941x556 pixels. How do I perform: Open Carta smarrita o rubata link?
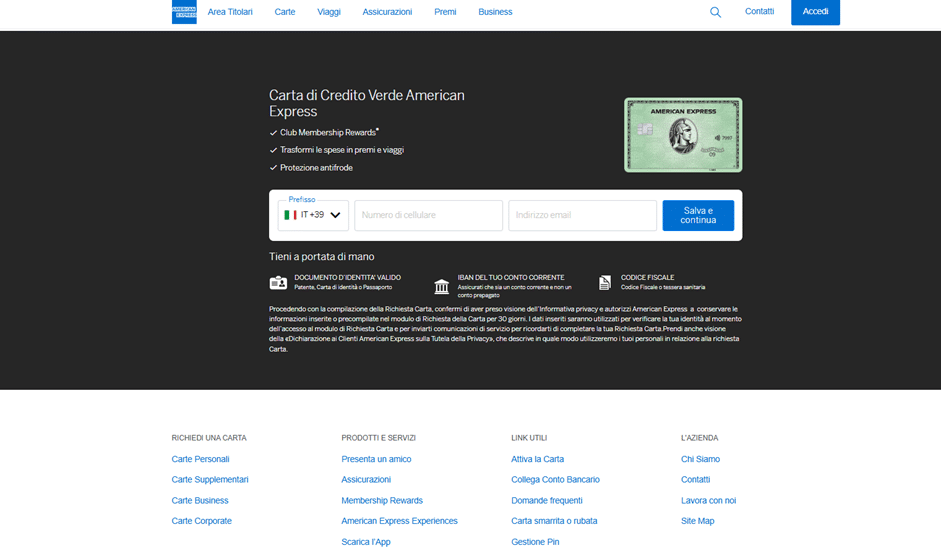tap(555, 521)
